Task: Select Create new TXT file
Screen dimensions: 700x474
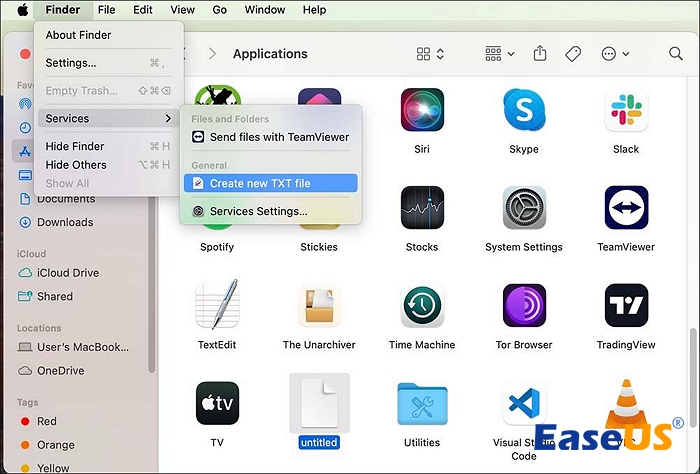Action: [x=260, y=184]
